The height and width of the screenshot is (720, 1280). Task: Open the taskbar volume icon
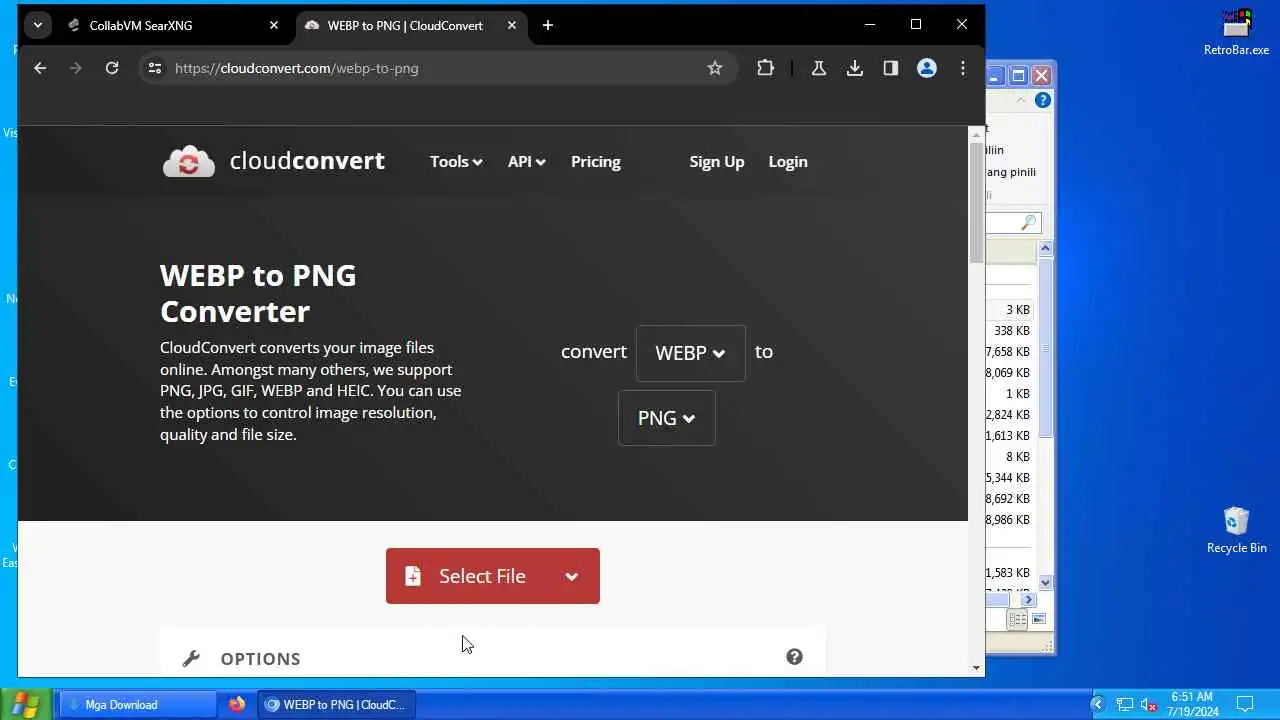tap(1148, 704)
